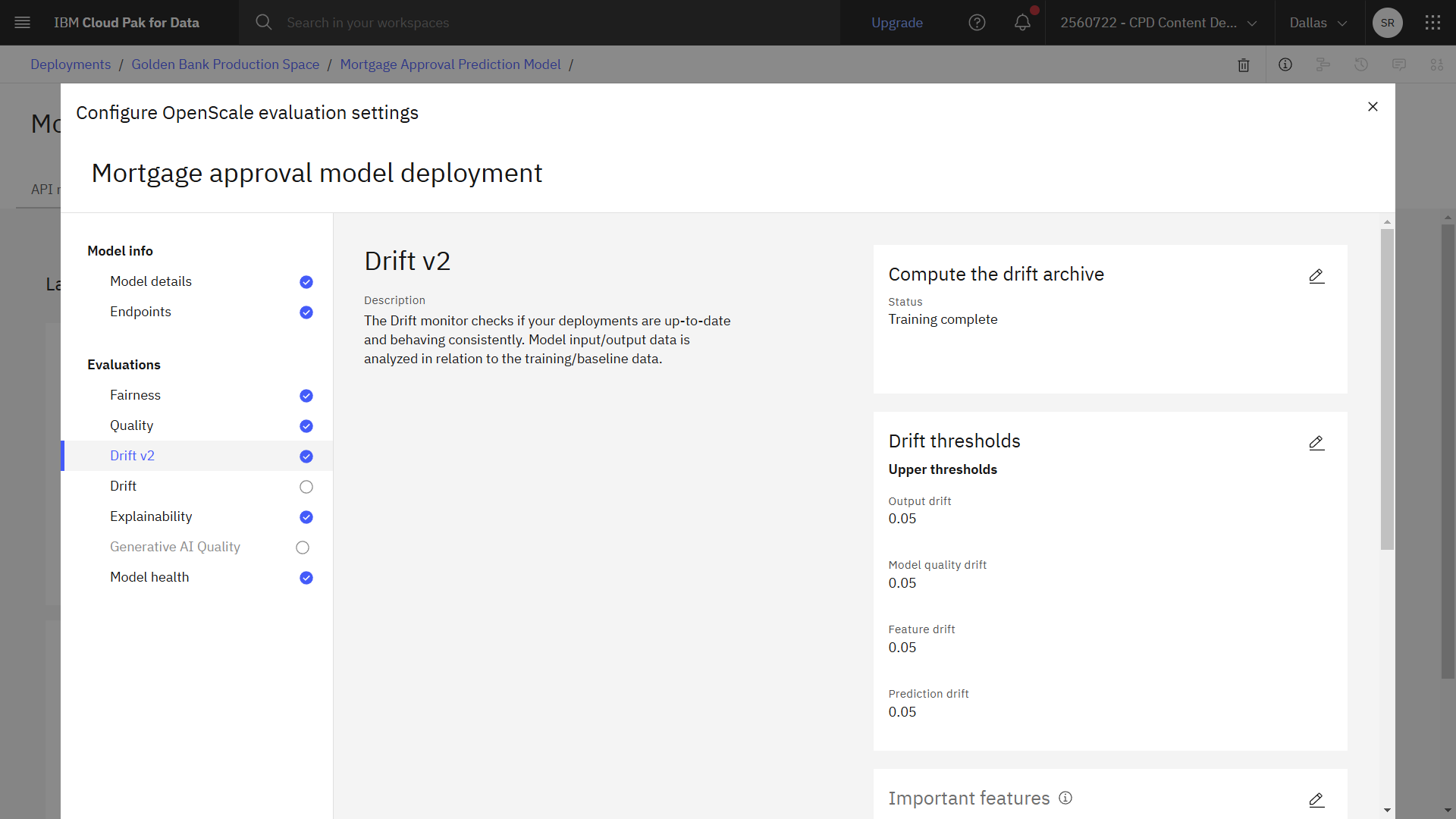
Task: Open the history clock icon
Action: click(1361, 64)
